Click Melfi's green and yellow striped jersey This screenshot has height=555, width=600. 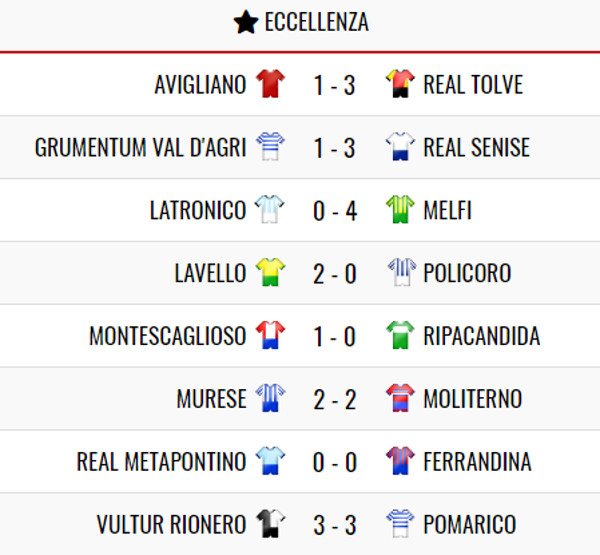tap(400, 209)
